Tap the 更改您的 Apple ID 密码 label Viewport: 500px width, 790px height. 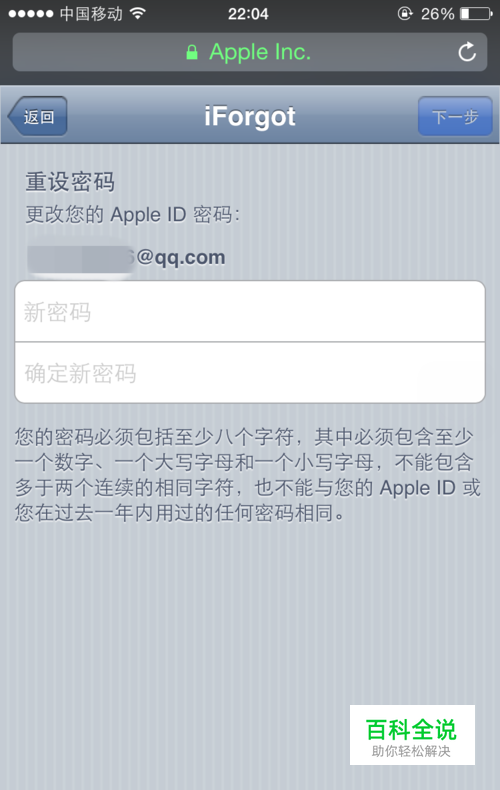click(x=133, y=215)
